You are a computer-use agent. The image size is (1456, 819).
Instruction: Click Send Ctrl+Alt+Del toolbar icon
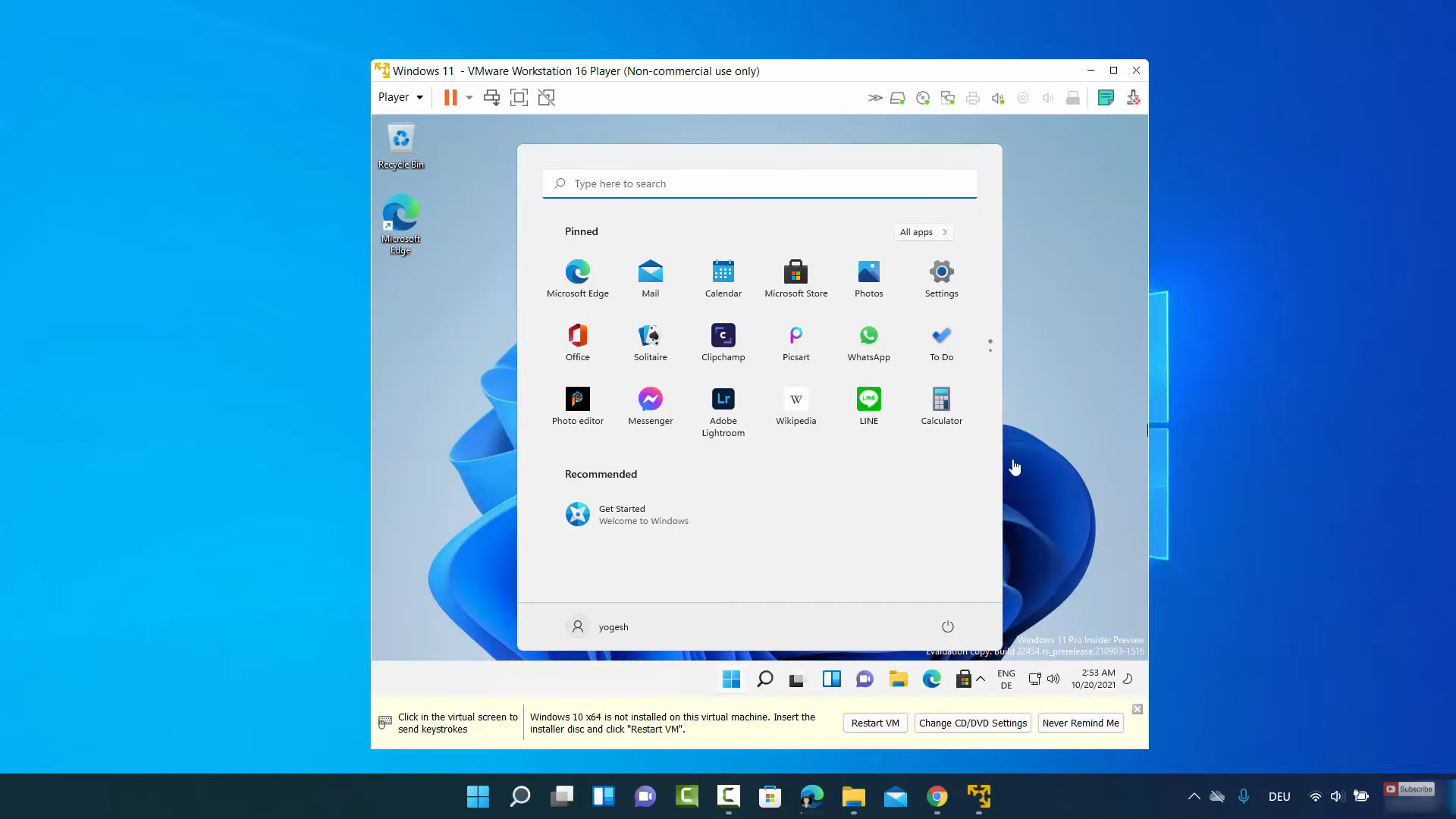pyautogui.click(x=491, y=98)
